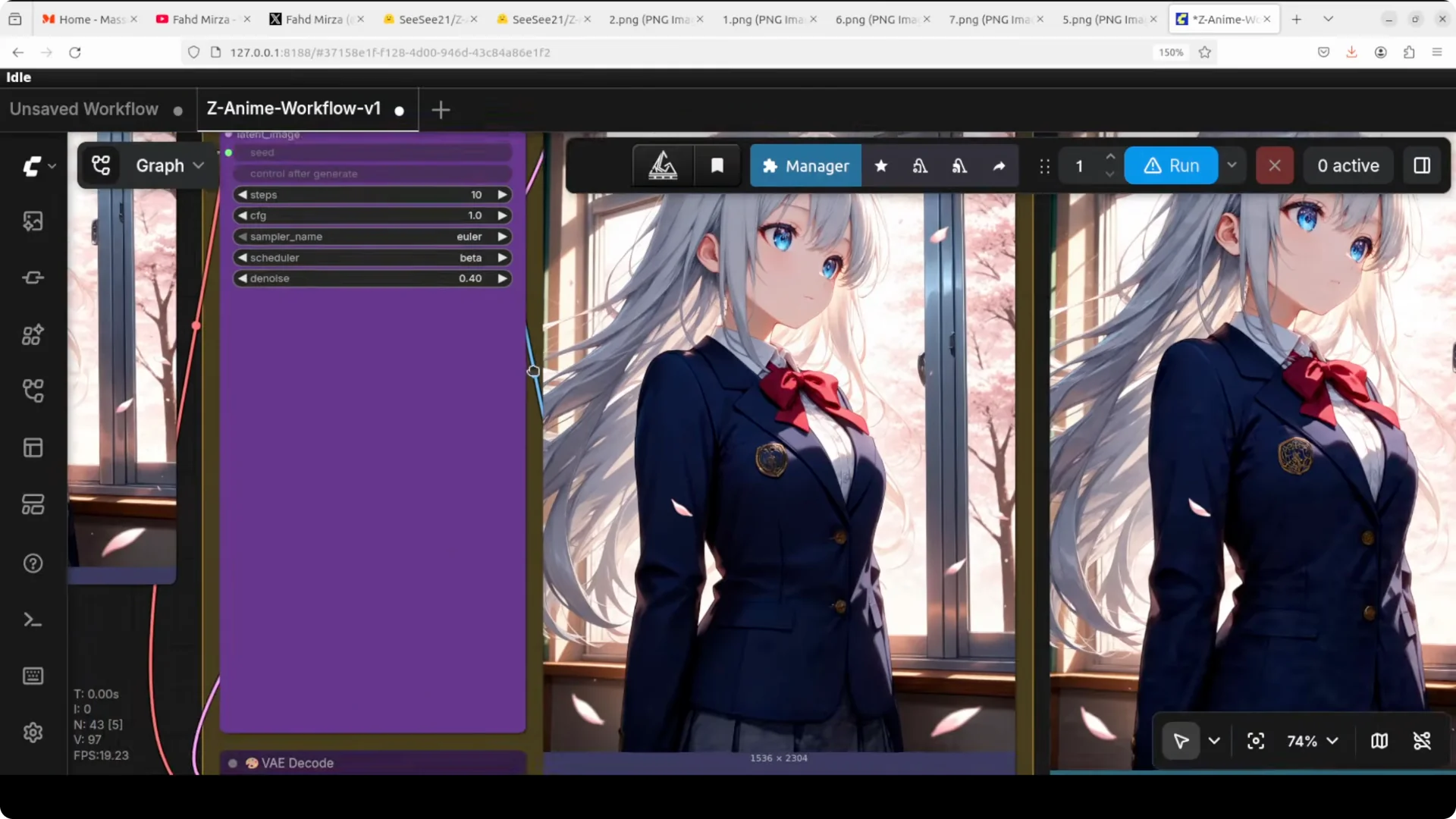Click the share arrow icon
The image size is (1456, 819).
pyautogui.click(x=999, y=165)
